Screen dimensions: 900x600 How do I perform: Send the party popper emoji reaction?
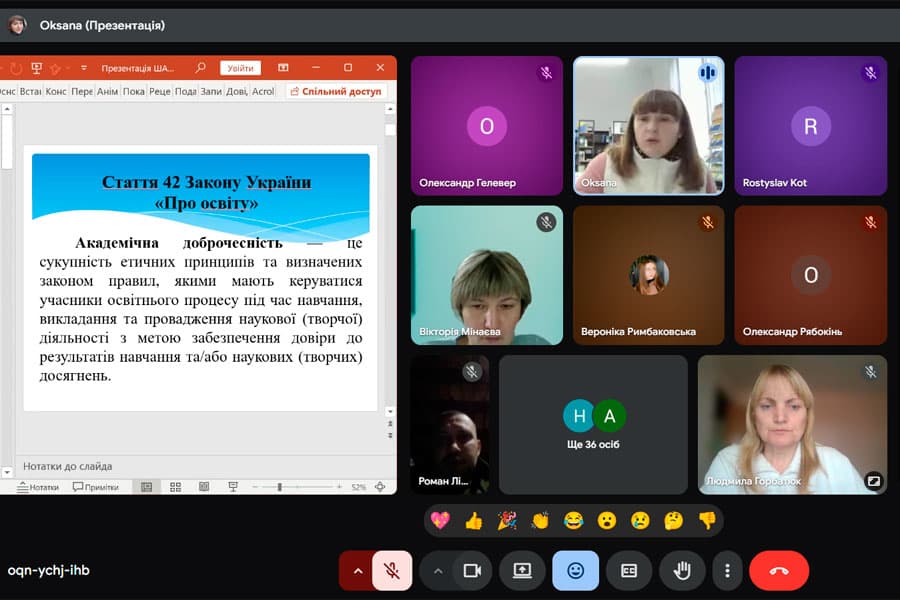coord(507,520)
